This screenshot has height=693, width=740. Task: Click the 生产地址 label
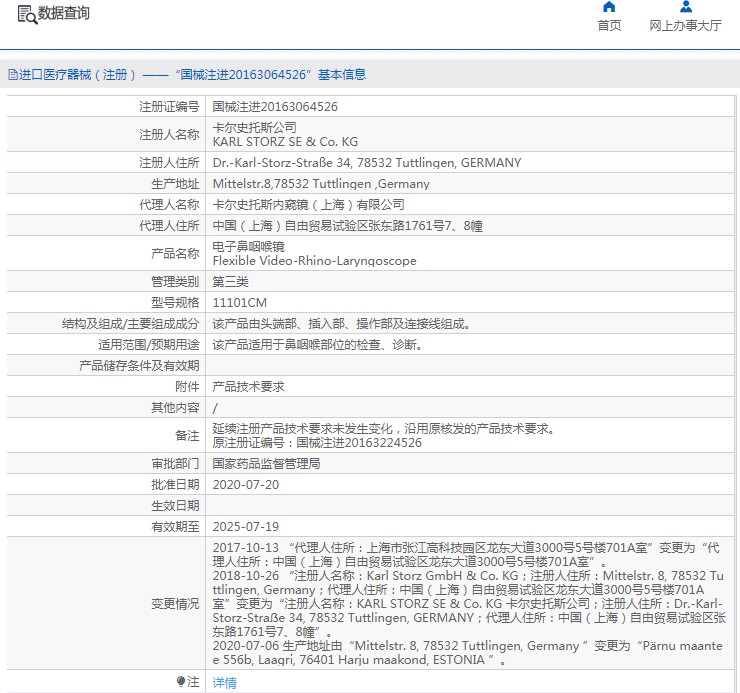click(x=175, y=184)
